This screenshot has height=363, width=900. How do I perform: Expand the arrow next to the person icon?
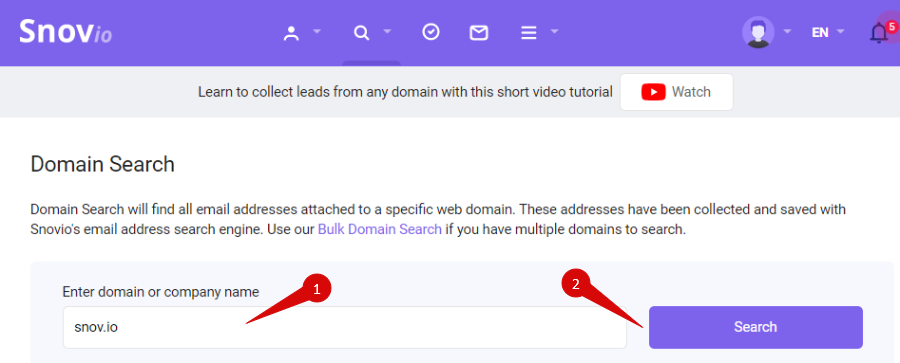click(x=317, y=32)
